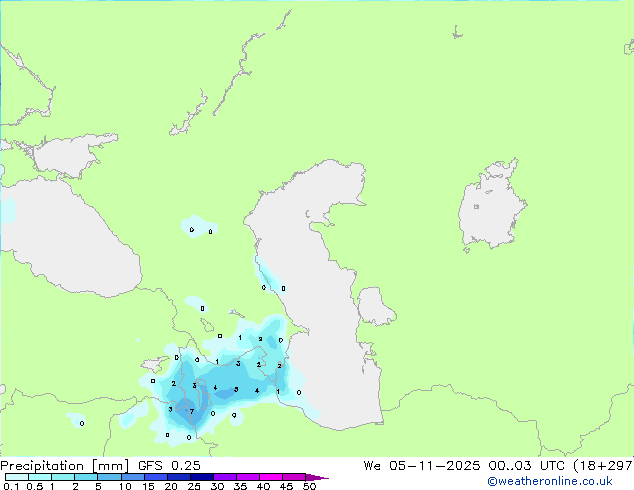This screenshot has width=634, height=490.
Task: Click the '00..03 UTC' time text
Action: click(526, 466)
